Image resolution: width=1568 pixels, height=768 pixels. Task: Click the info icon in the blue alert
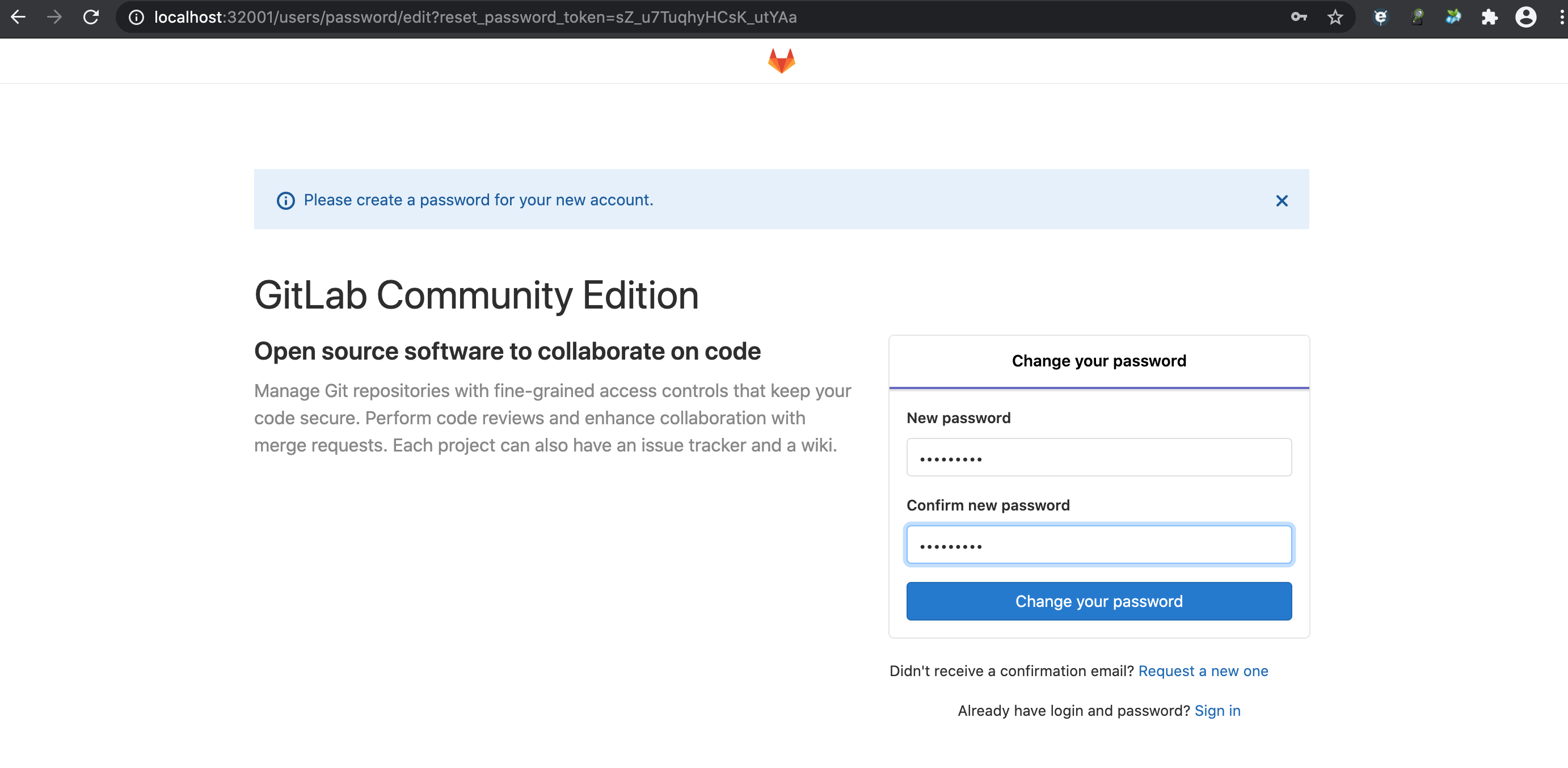tap(285, 200)
